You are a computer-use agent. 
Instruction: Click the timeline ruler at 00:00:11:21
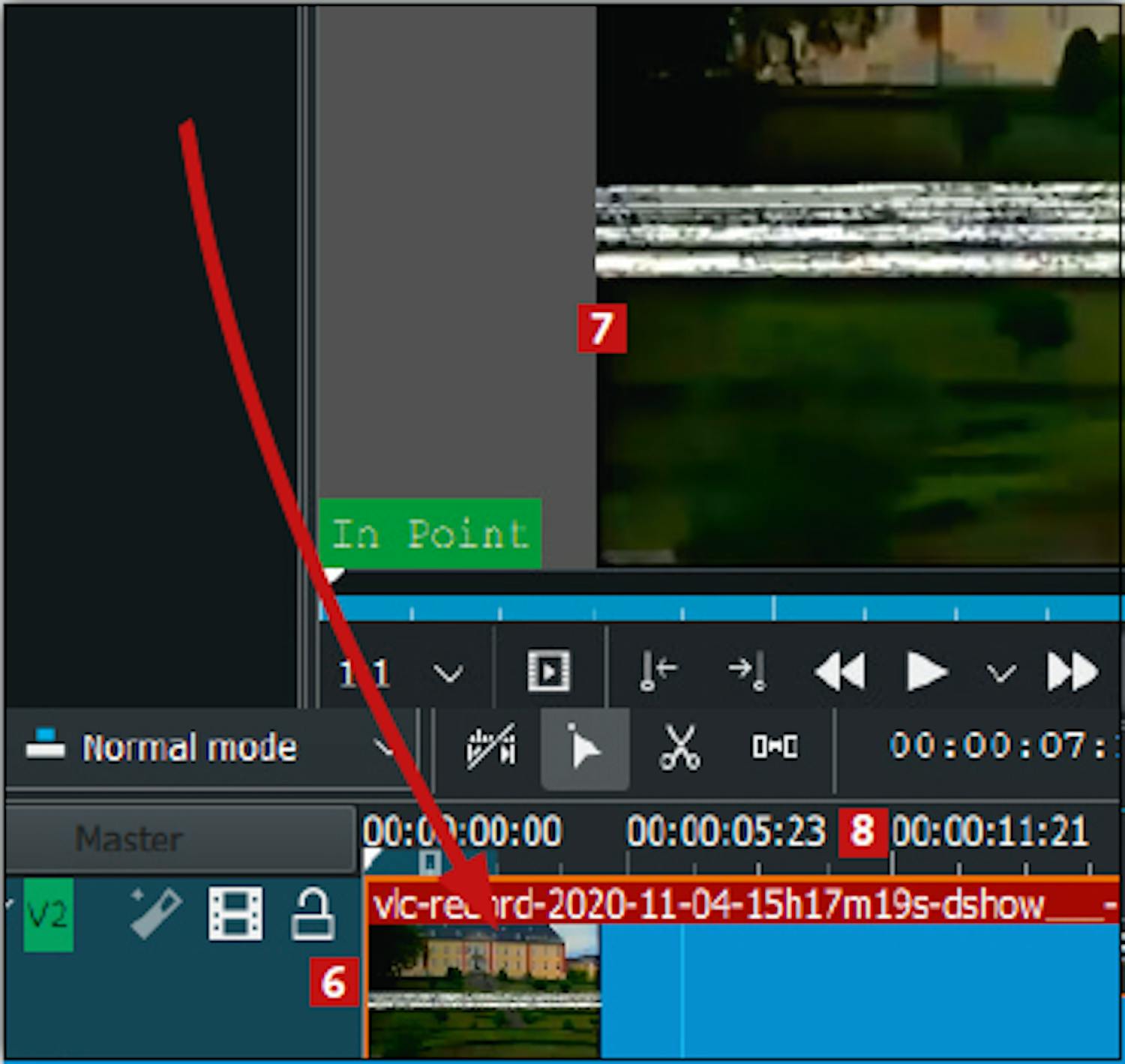[990, 831]
